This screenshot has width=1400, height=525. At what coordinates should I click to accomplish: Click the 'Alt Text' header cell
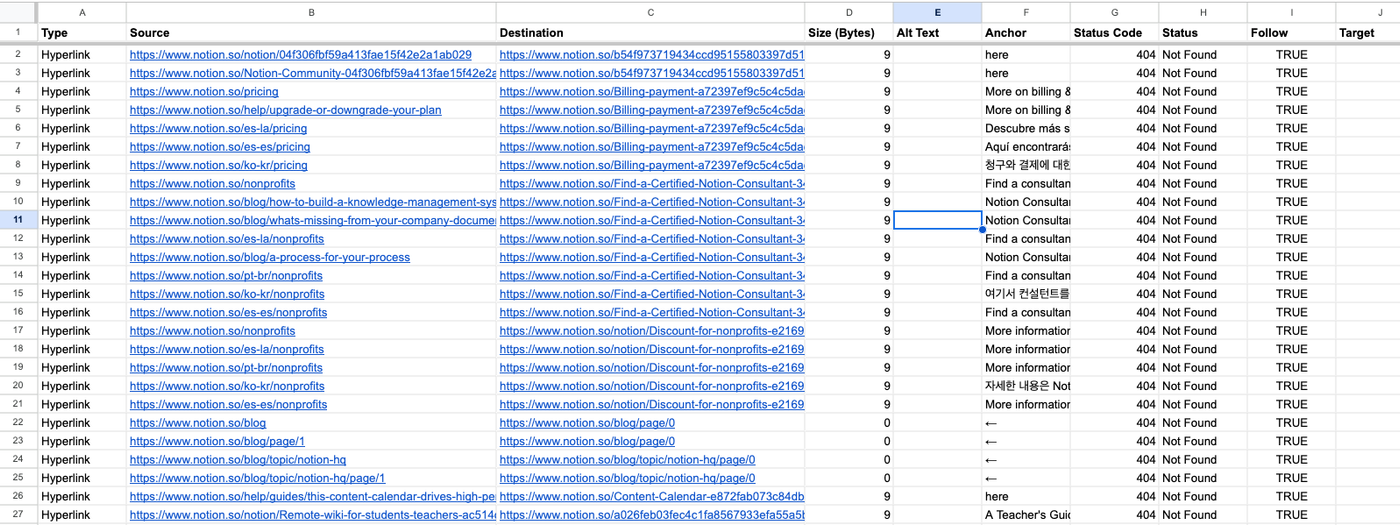pos(937,33)
